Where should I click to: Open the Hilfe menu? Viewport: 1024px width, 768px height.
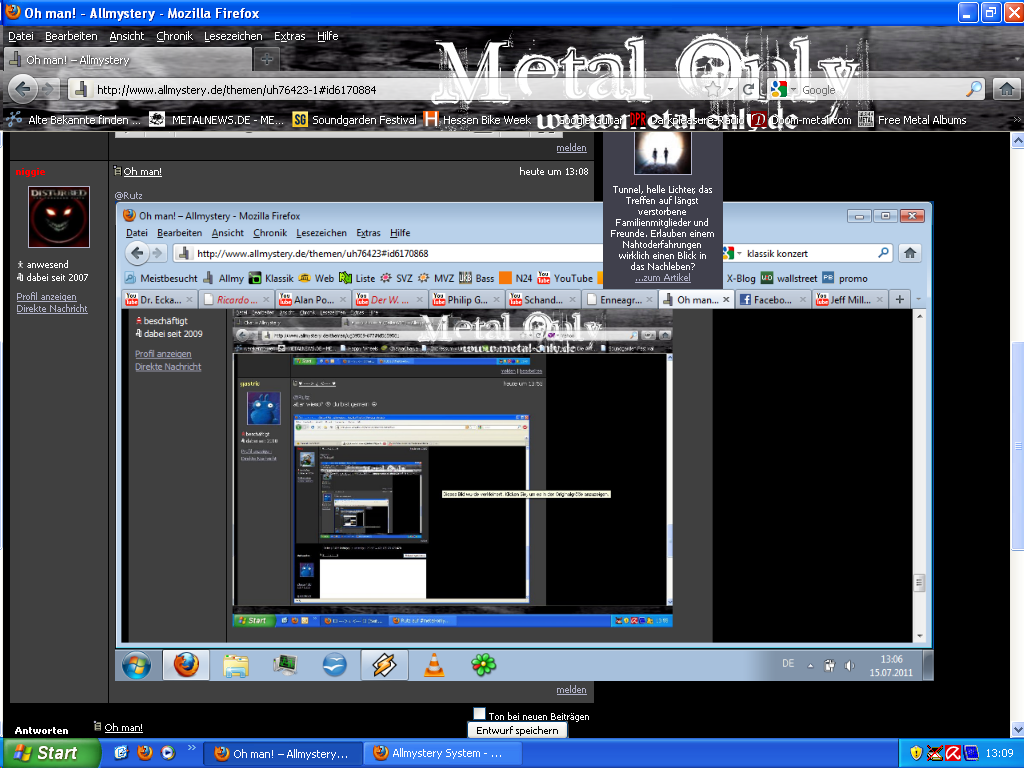pyautogui.click(x=327, y=36)
